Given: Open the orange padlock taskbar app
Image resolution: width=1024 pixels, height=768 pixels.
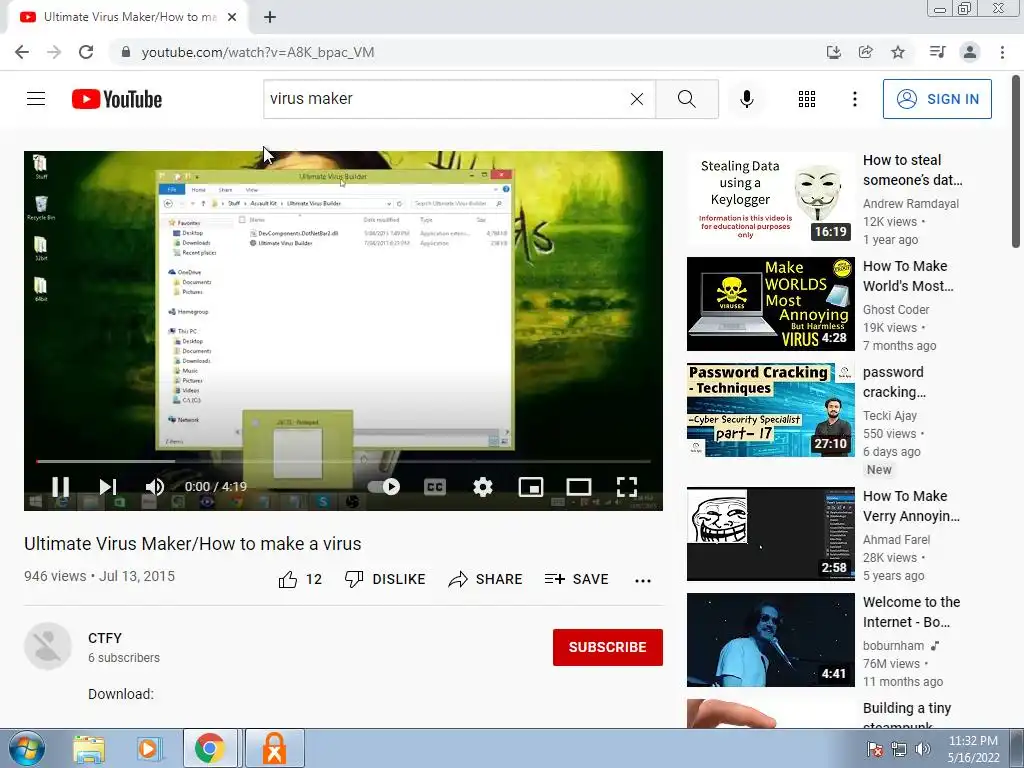Looking at the screenshot, I should (274, 748).
